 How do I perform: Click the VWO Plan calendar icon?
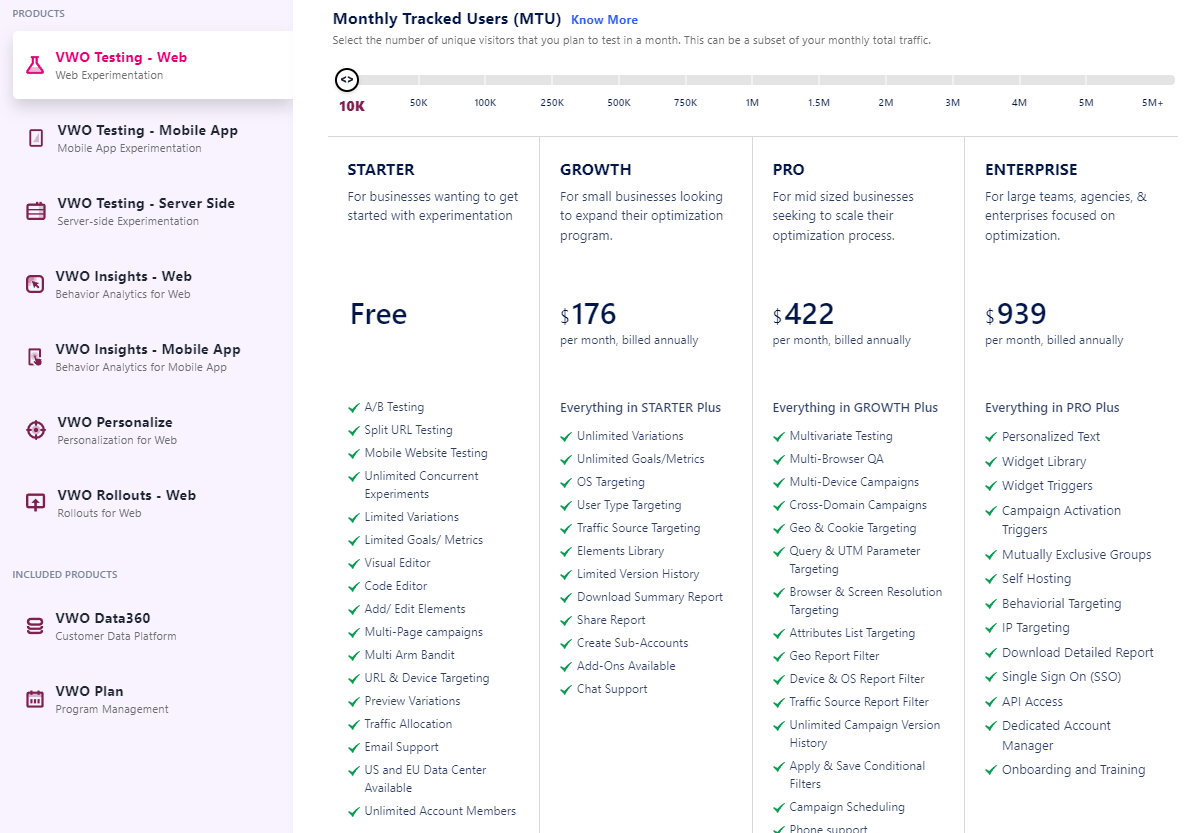pos(35,699)
